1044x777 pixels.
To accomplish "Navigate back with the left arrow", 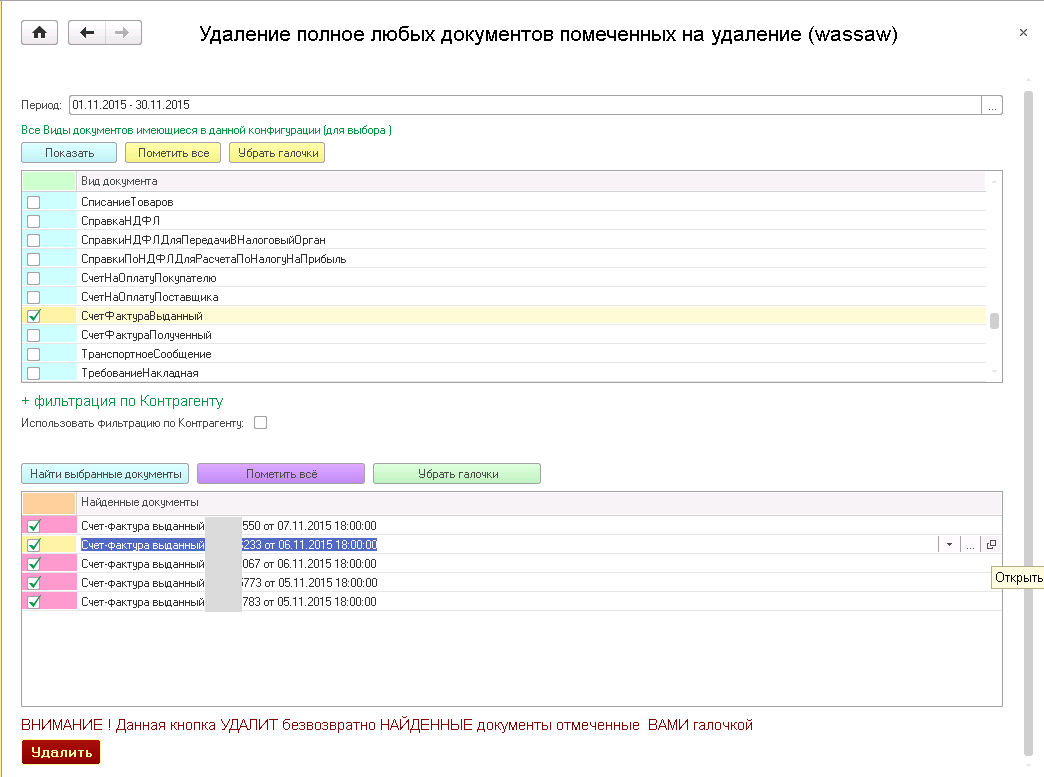I will coord(87,33).
